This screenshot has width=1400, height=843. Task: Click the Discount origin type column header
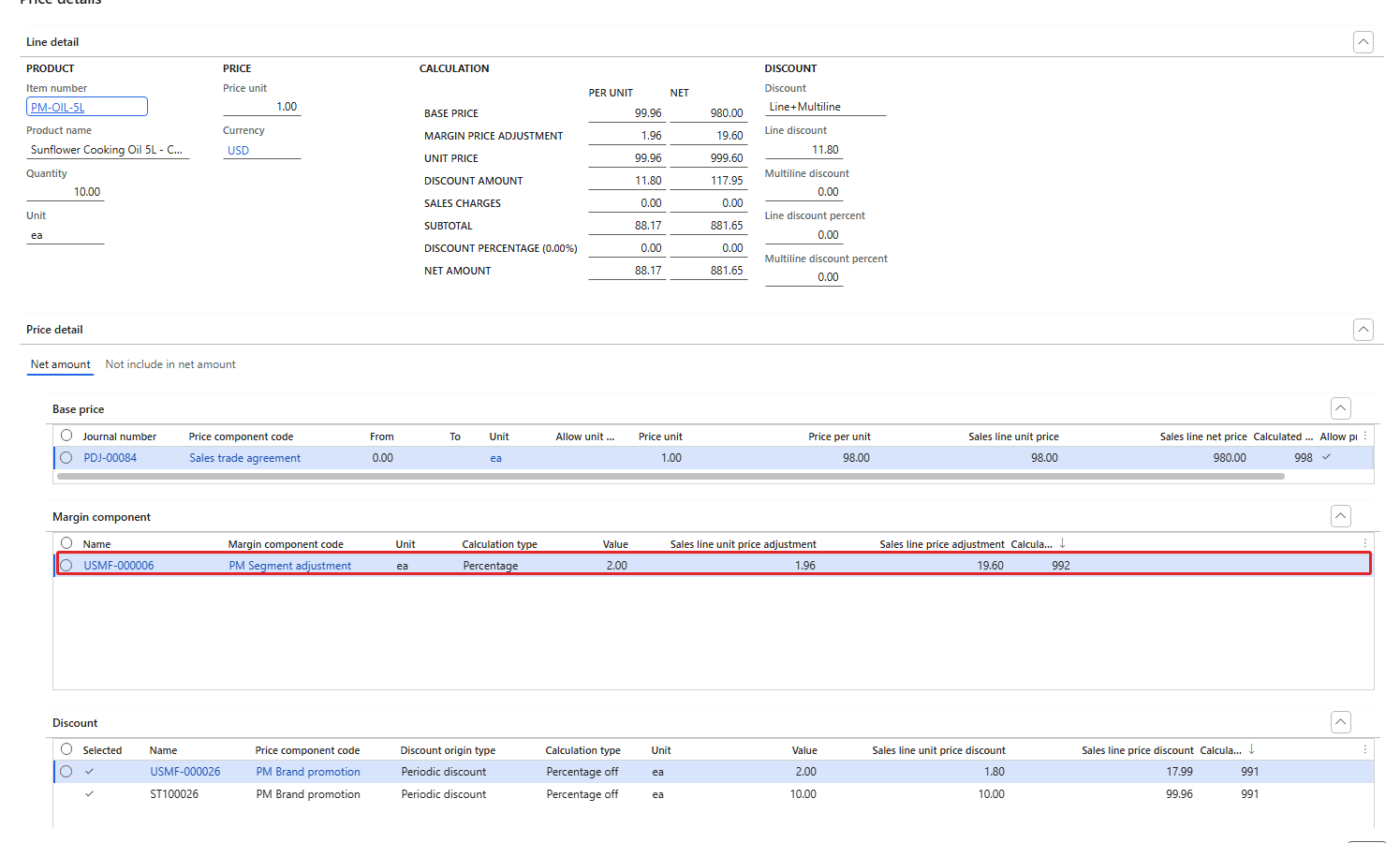point(448,750)
